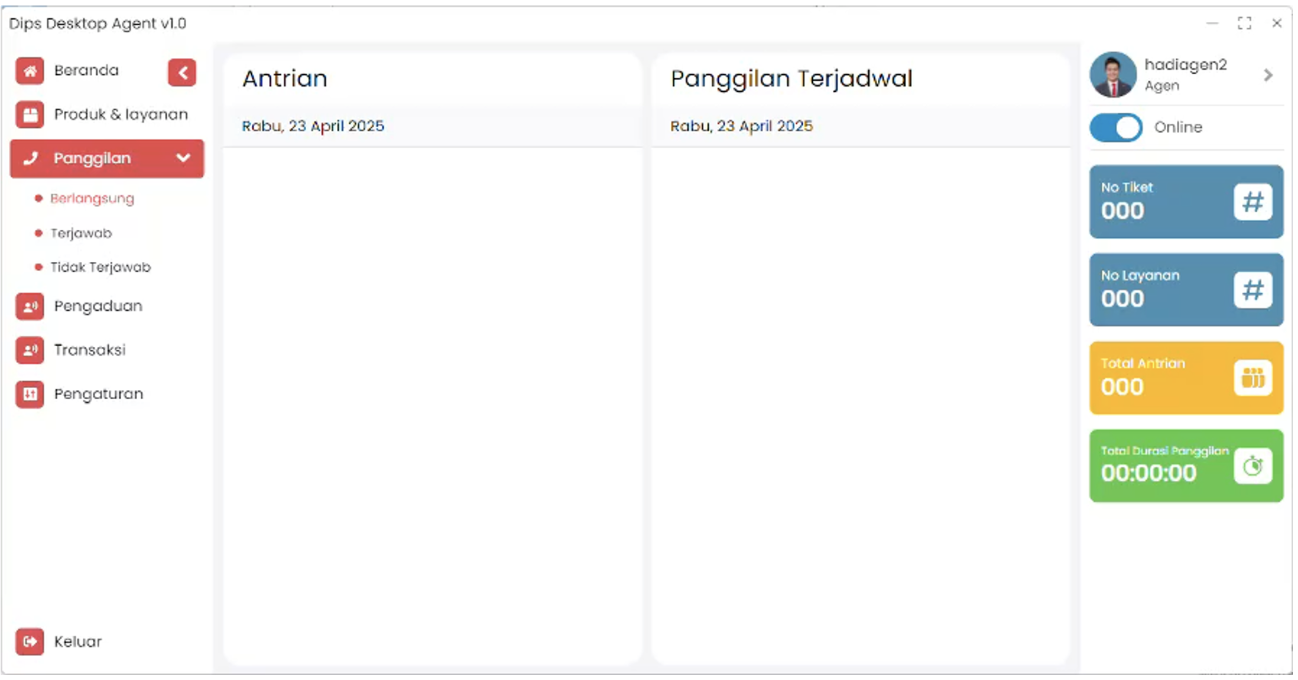The width and height of the screenshot is (1298, 680).
Task: Click the hadiagen2 profile avatar
Action: (x=1113, y=75)
